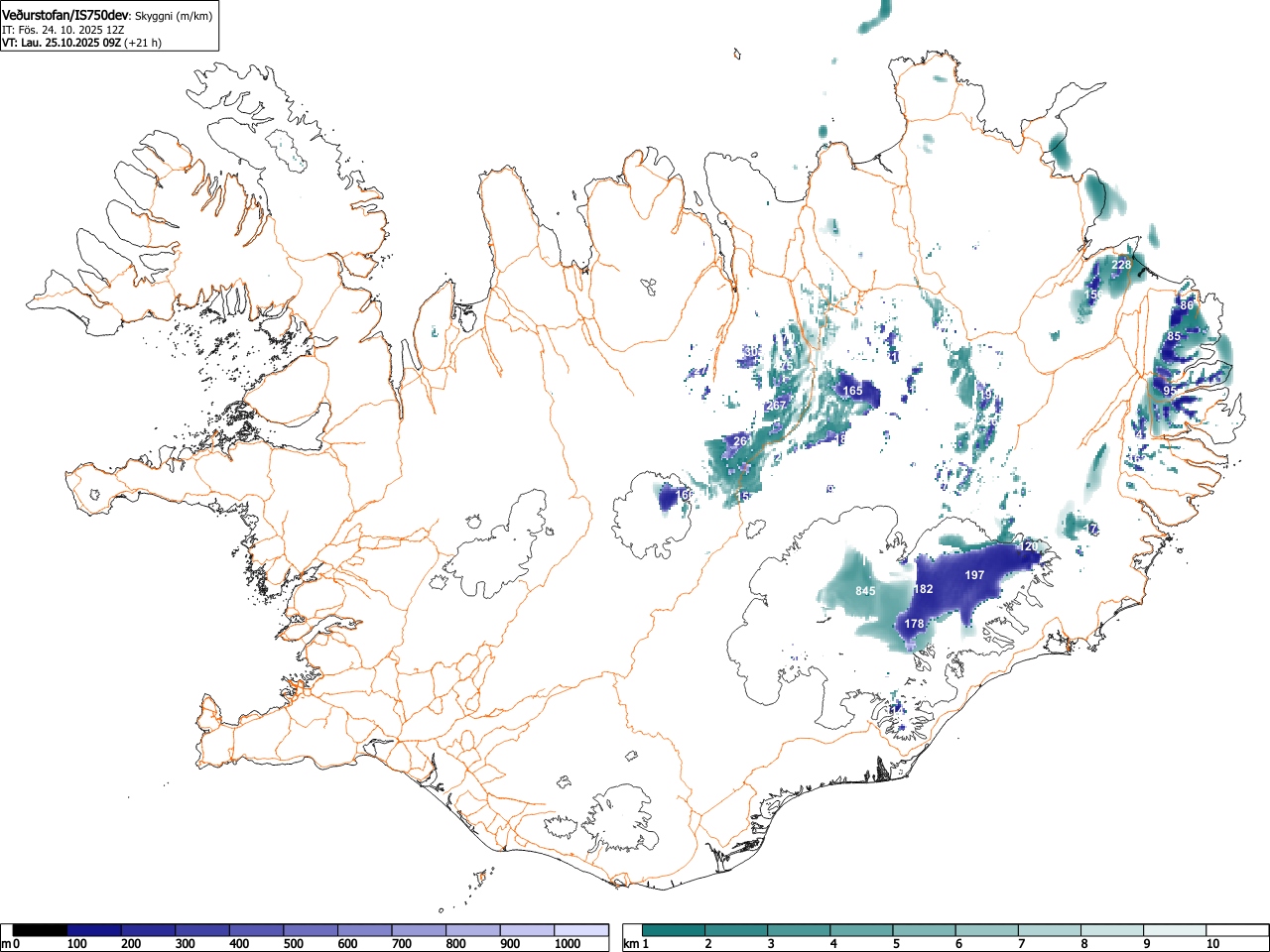Click the 8–9 km legend color segment
Viewport: 1270px width, 952px height.
click(x=1112, y=930)
